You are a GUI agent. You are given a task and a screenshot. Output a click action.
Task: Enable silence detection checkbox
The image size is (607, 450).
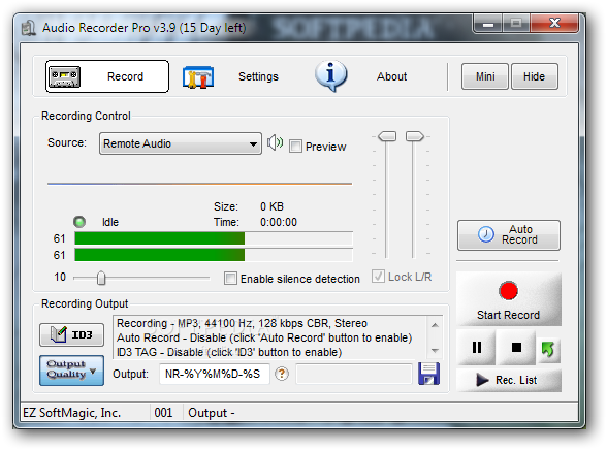(230, 278)
